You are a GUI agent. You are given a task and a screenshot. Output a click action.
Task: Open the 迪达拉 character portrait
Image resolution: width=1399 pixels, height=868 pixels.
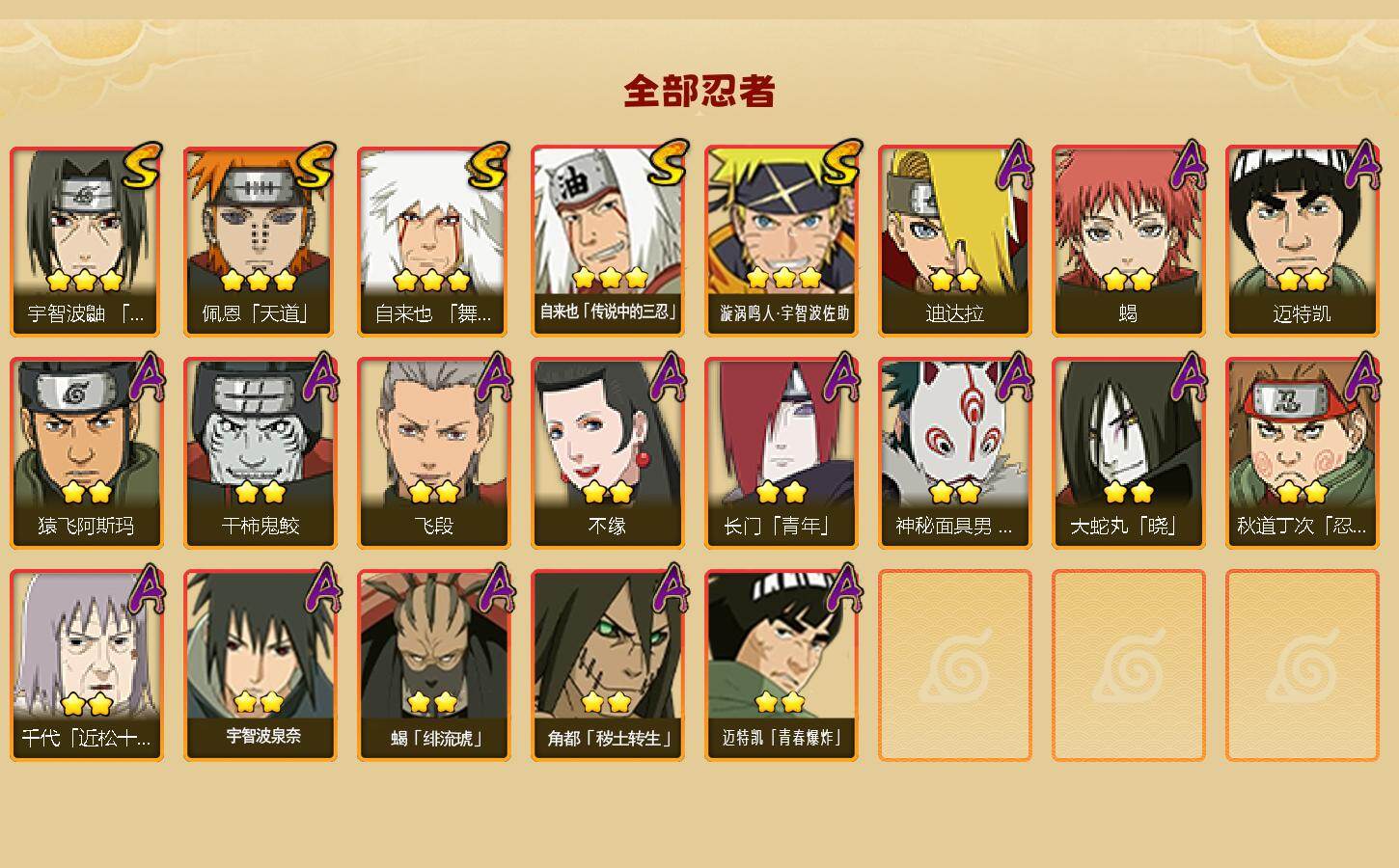coord(954,241)
